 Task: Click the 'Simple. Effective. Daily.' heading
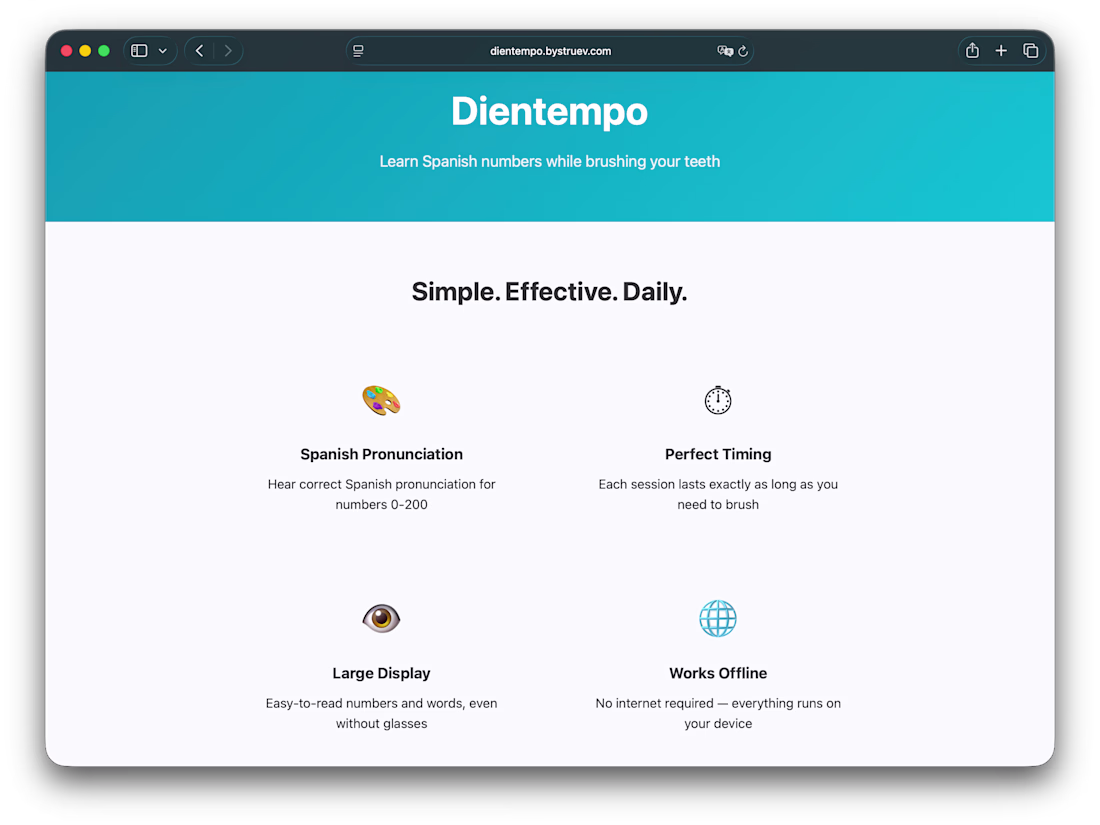(549, 291)
